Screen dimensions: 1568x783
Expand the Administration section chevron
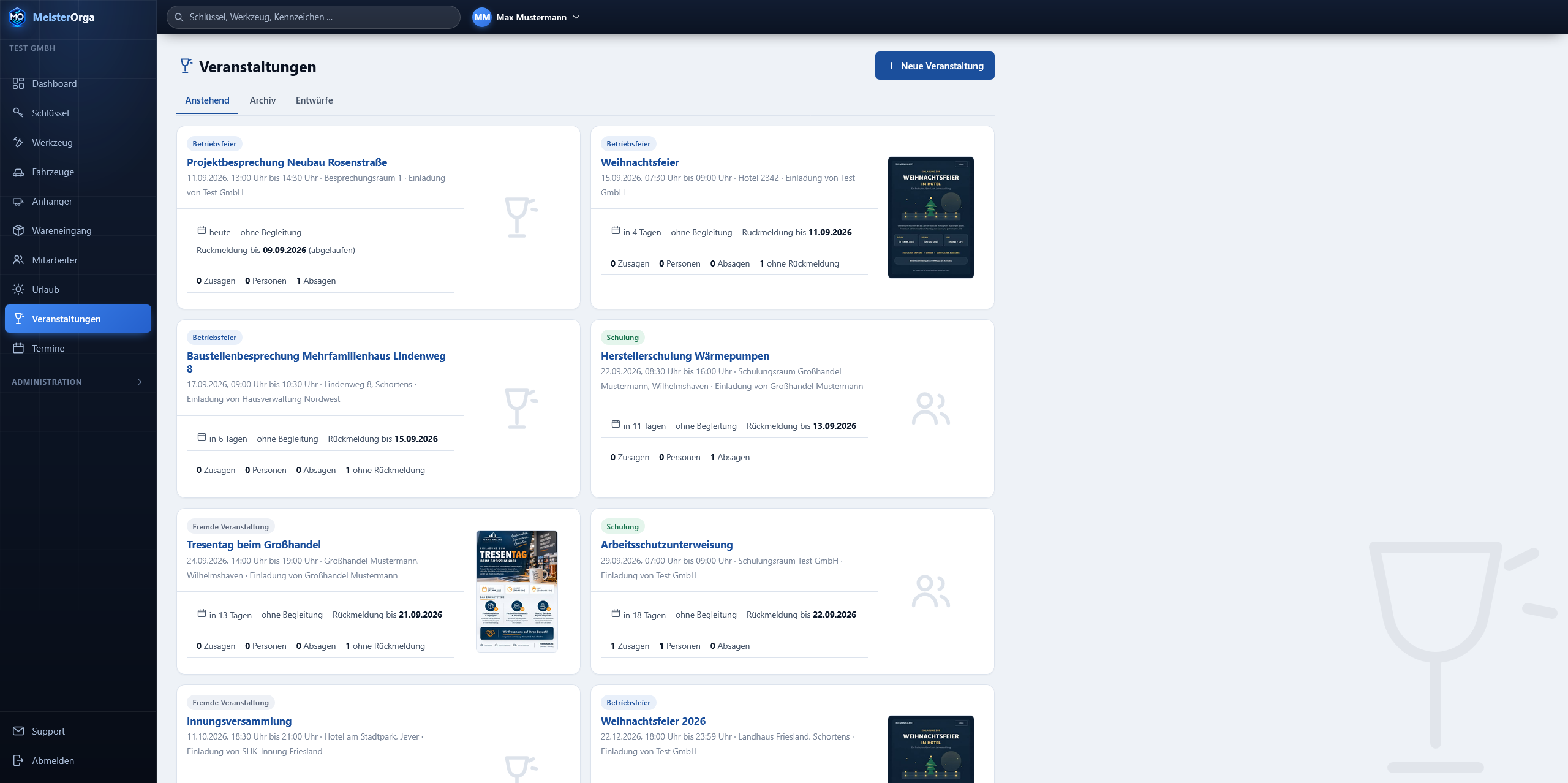tap(140, 382)
